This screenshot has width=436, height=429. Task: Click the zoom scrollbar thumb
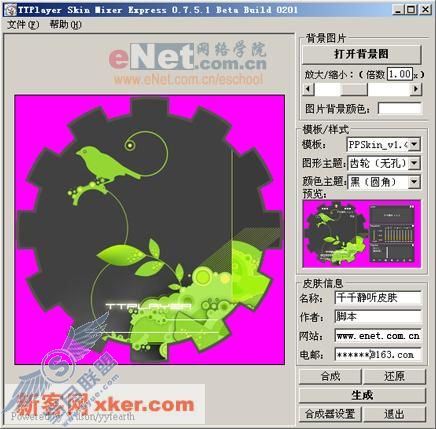tap(353, 89)
